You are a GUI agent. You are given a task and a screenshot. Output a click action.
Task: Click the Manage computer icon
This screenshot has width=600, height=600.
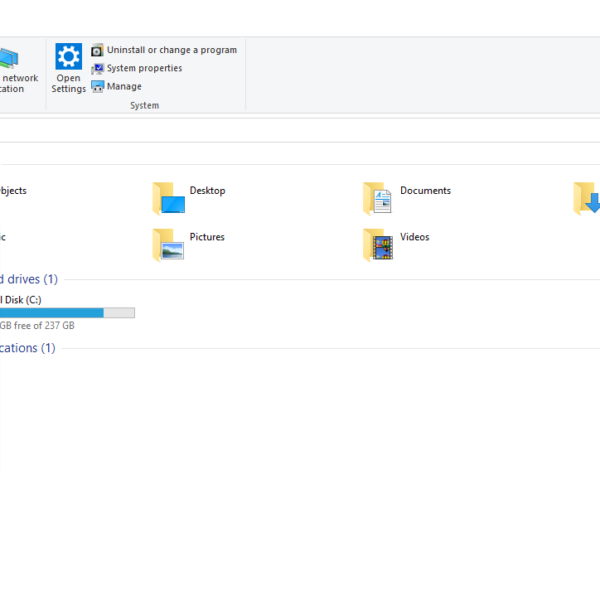97,86
